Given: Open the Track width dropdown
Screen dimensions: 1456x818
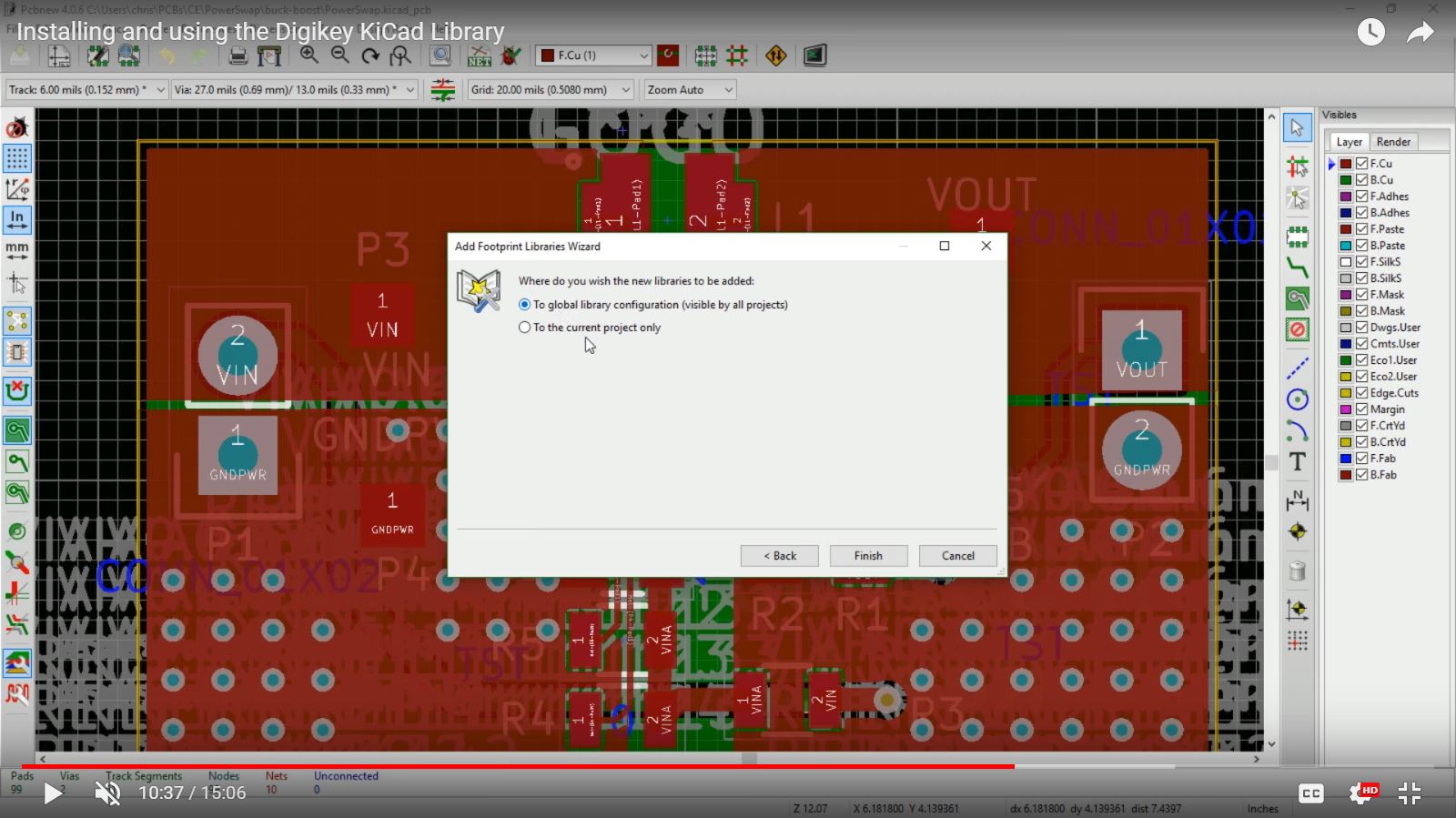Looking at the screenshot, I should click(86, 90).
